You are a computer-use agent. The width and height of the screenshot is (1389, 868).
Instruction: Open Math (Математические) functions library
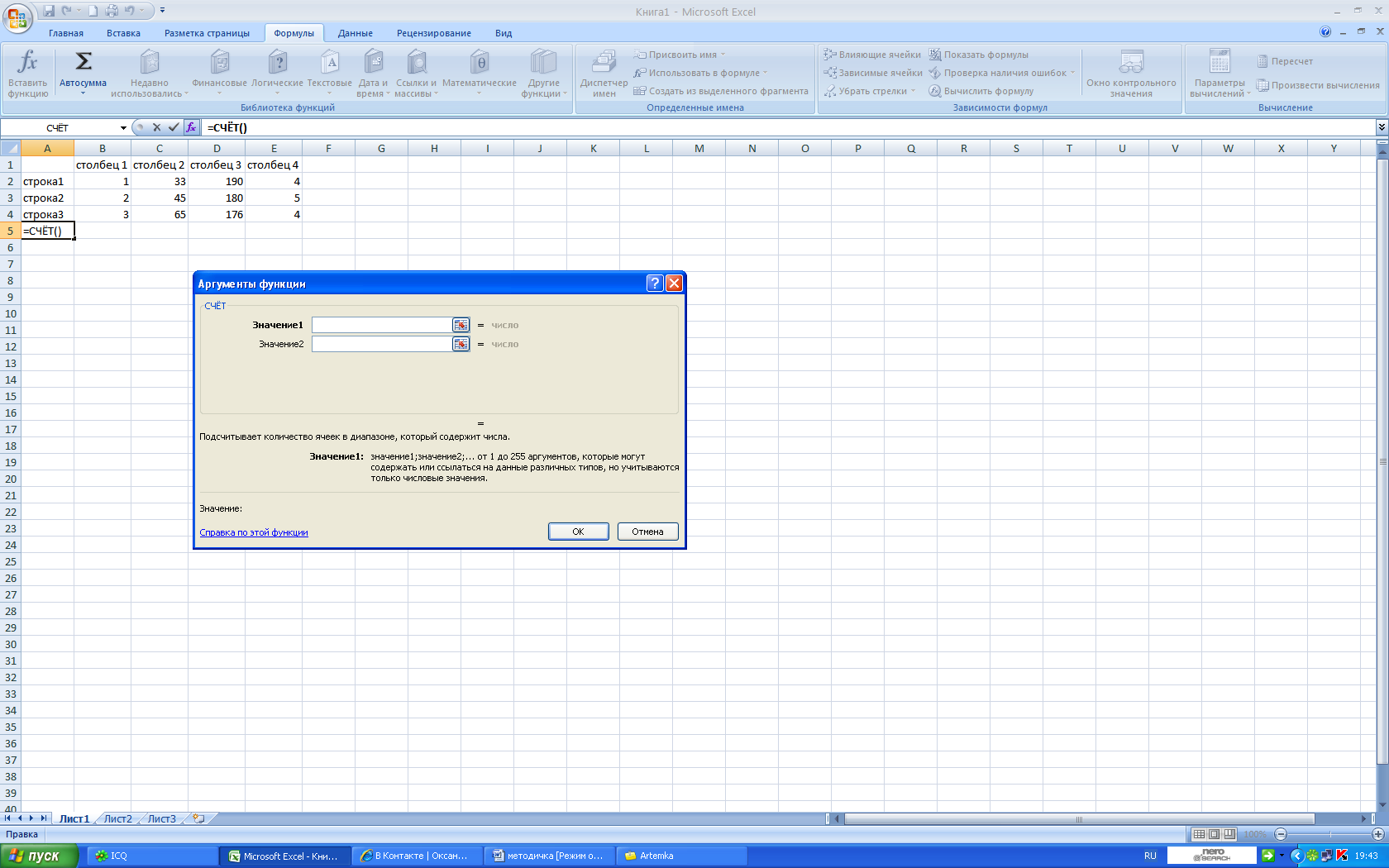pos(480,73)
